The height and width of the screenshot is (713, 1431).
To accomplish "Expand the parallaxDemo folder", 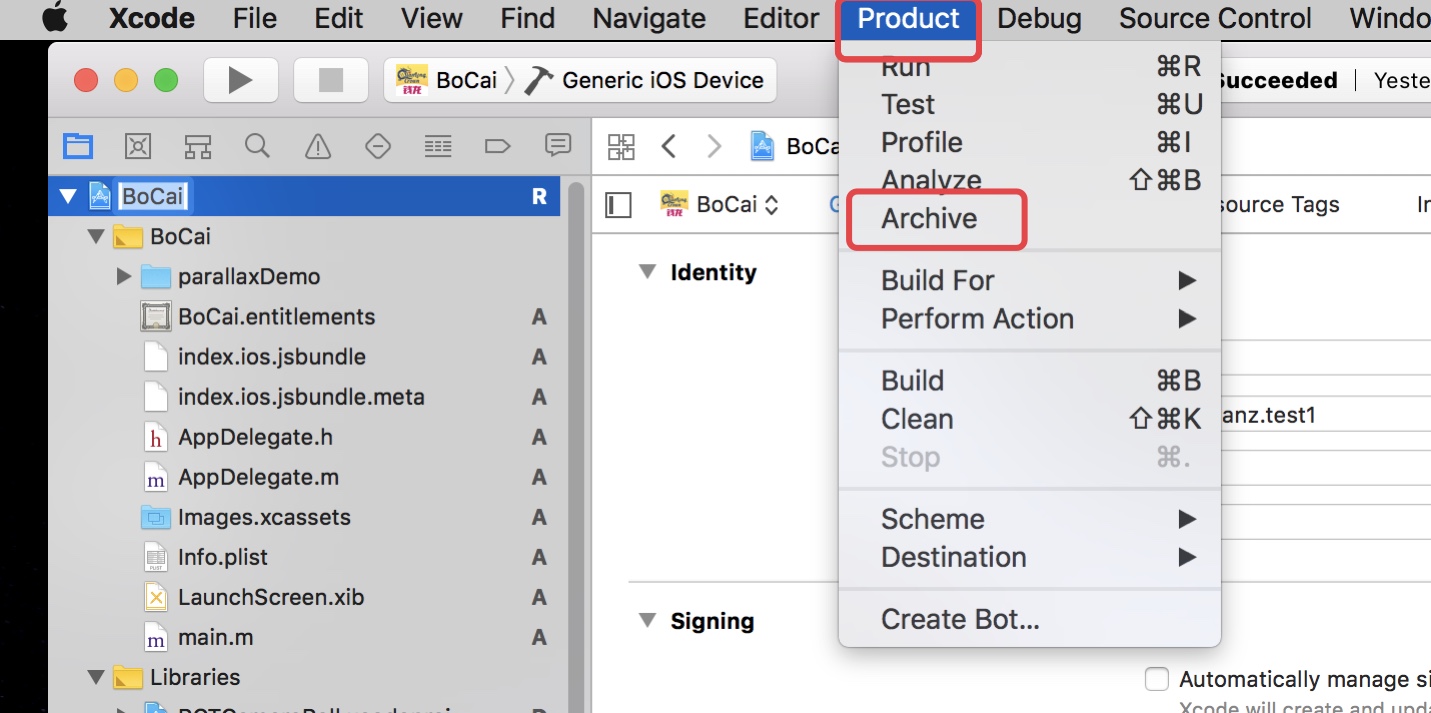I will pos(124,276).
